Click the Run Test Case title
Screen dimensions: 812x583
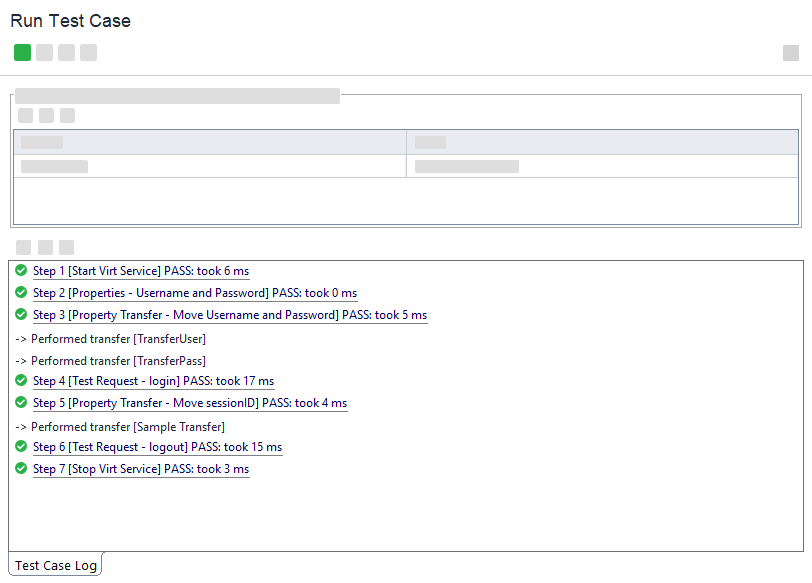point(70,21)
